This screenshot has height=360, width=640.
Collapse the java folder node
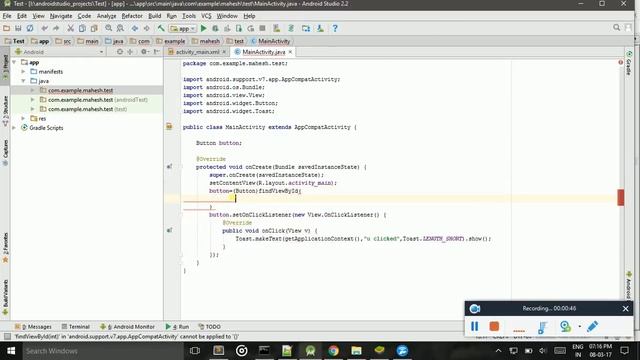pos(23,81)
